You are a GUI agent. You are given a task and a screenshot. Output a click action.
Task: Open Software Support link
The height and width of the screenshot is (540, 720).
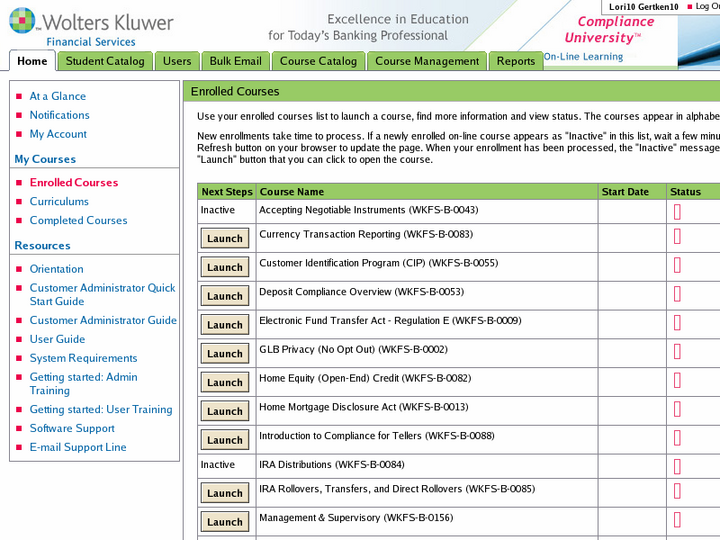tap(72, 428)
